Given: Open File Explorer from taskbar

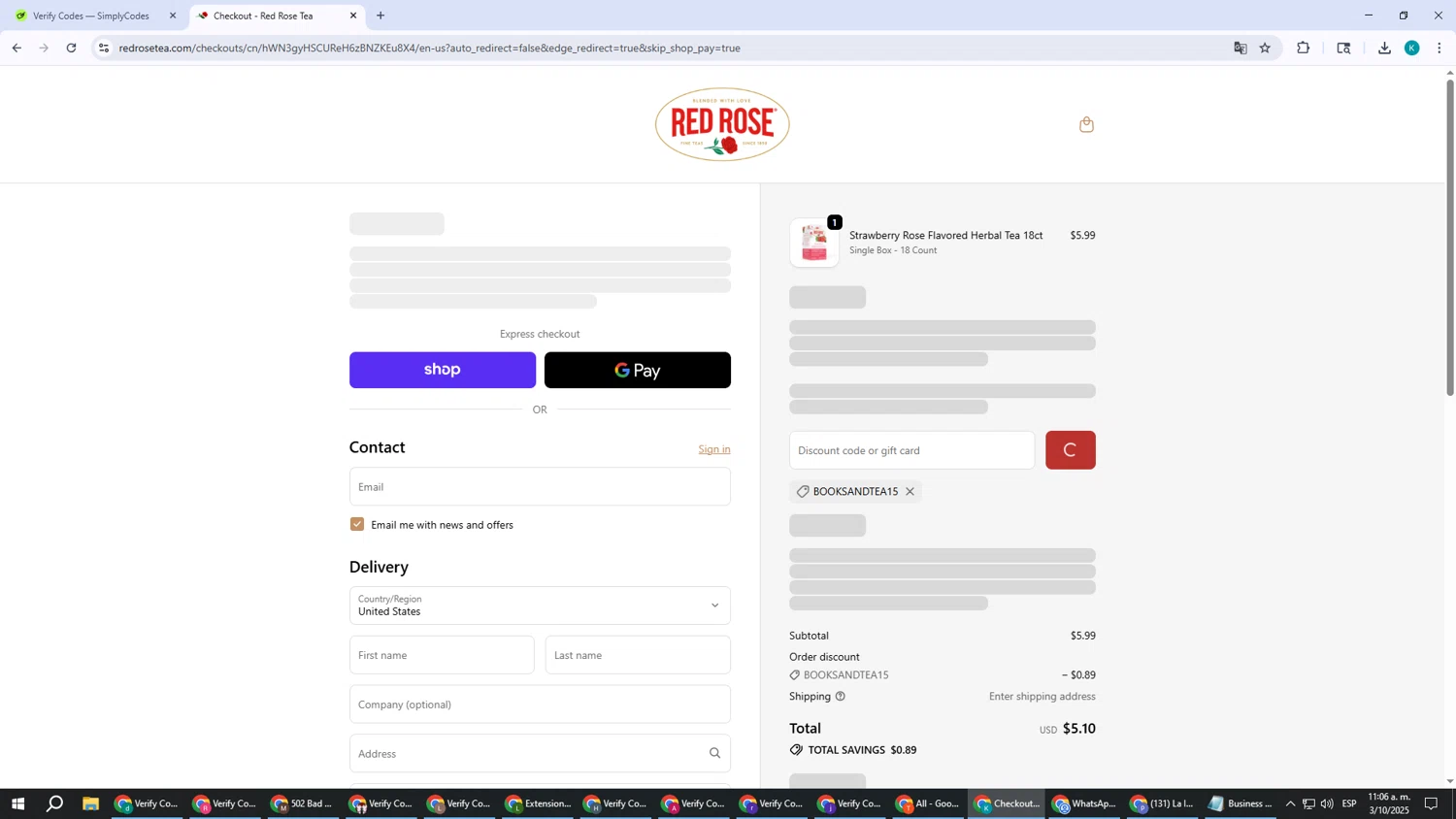Looking at the screenshot, I should [x=90, y=803].
